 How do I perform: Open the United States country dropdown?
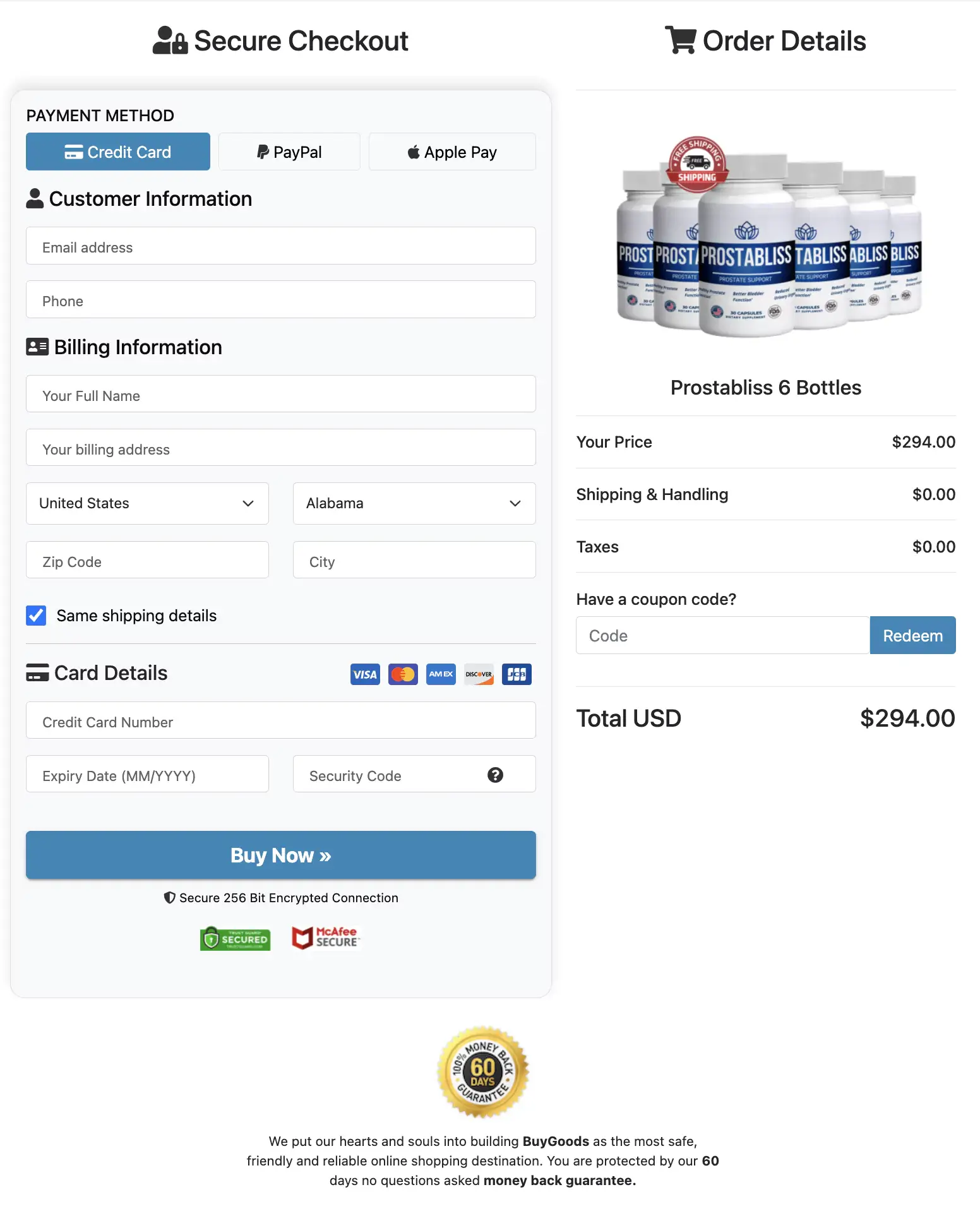click(147, 503)
